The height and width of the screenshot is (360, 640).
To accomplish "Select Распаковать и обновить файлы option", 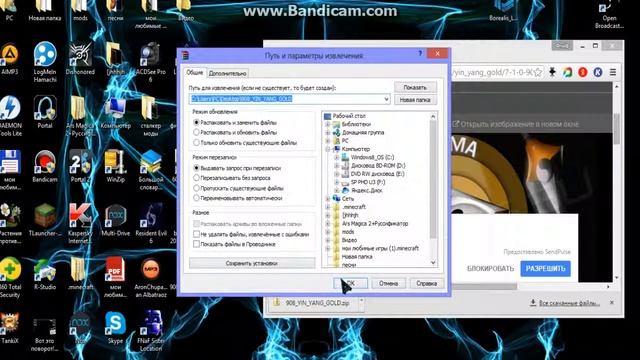I will pyautogui.click(x=235, y=133).
